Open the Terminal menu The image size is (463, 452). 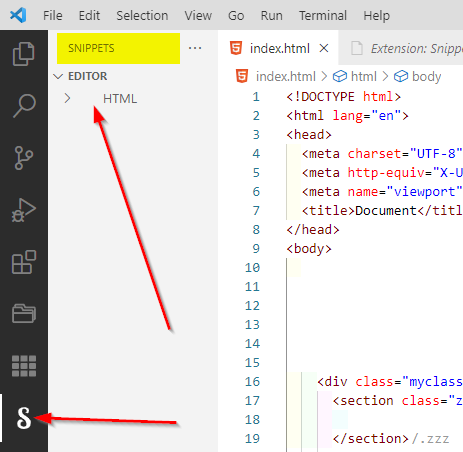[323, 16]
